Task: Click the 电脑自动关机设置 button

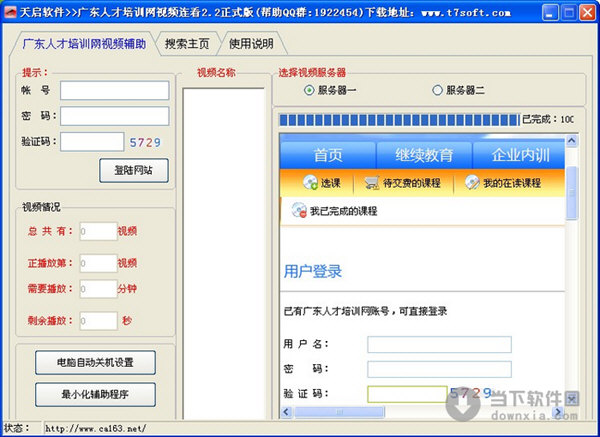Action: (96, 361)
